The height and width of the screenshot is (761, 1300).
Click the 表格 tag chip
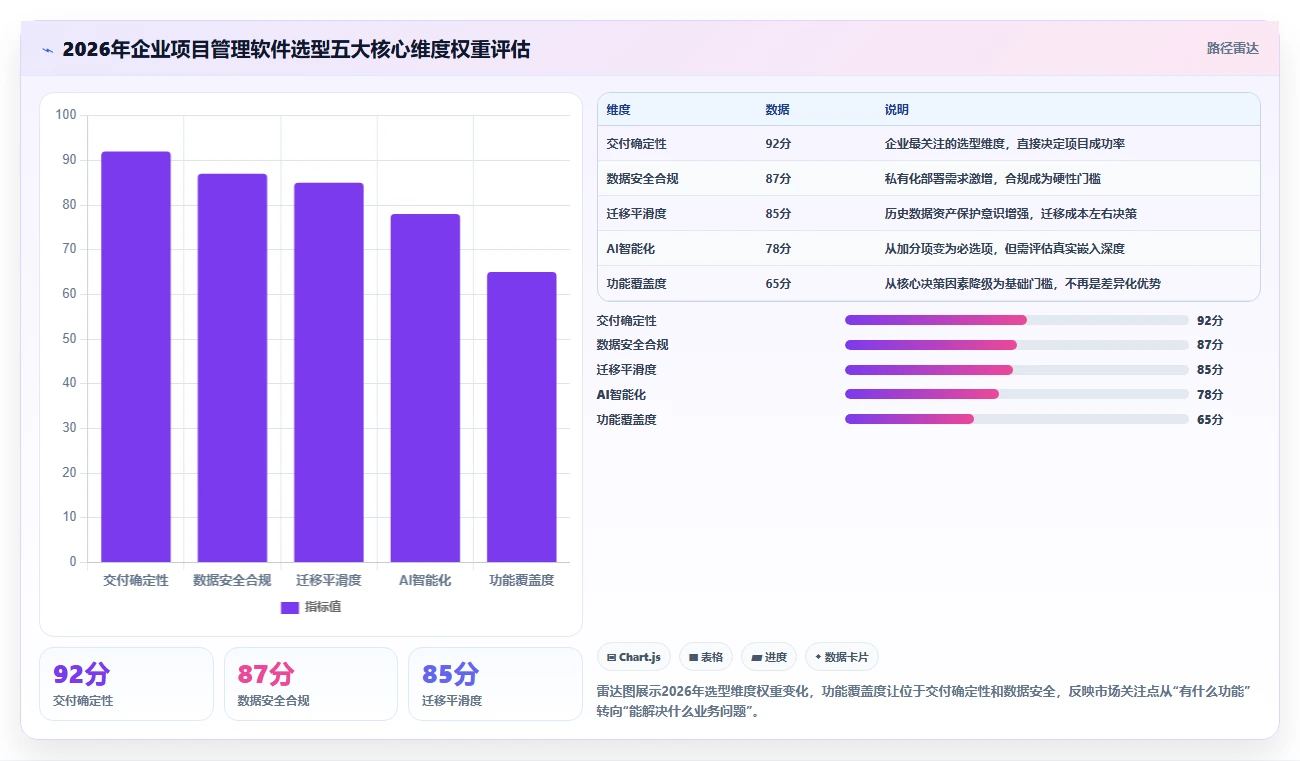[x=705, y=657]
